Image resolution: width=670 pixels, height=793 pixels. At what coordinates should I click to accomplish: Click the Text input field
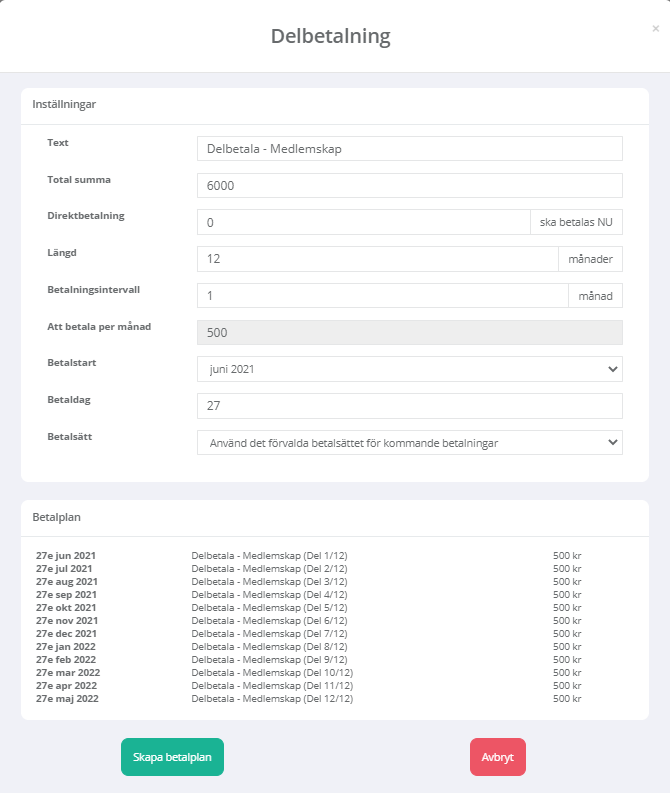(x=409, y=149)
